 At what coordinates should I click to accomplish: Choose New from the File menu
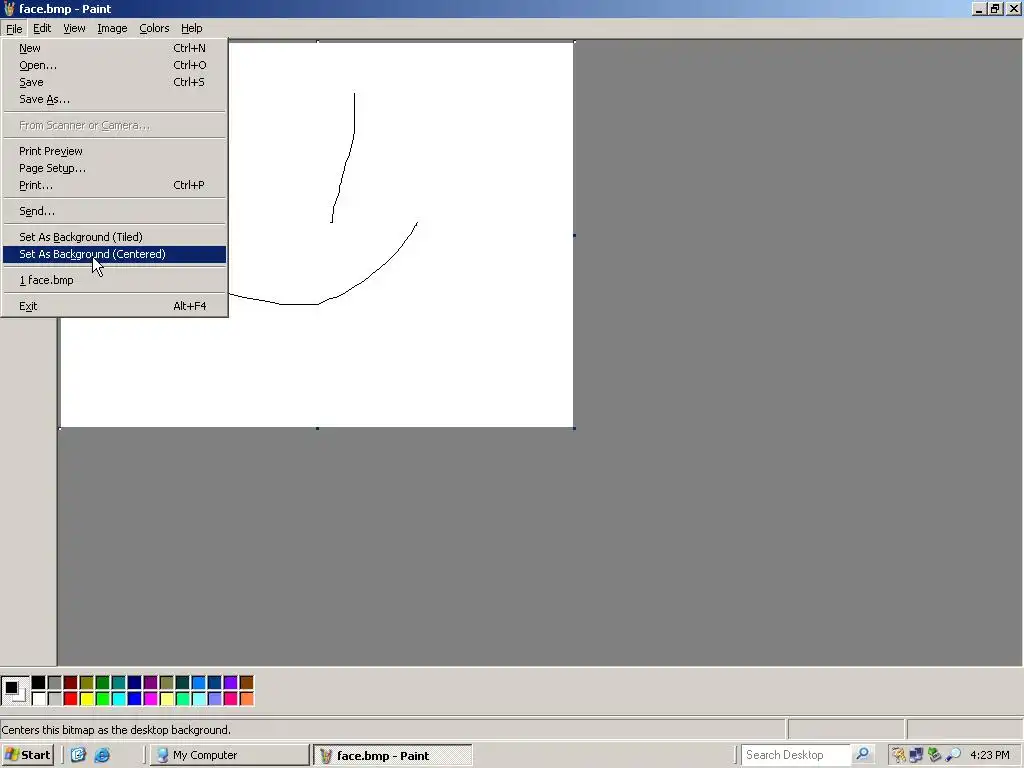114,48
